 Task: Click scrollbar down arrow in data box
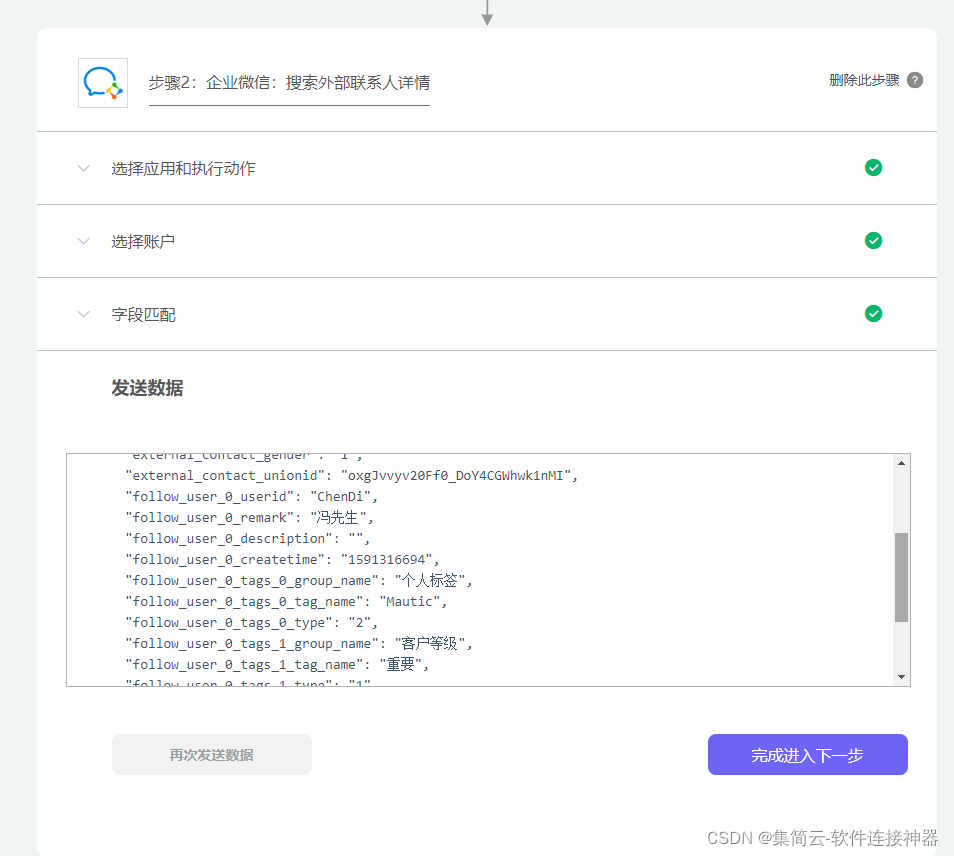pyautogui.click(x=901, y=677)
